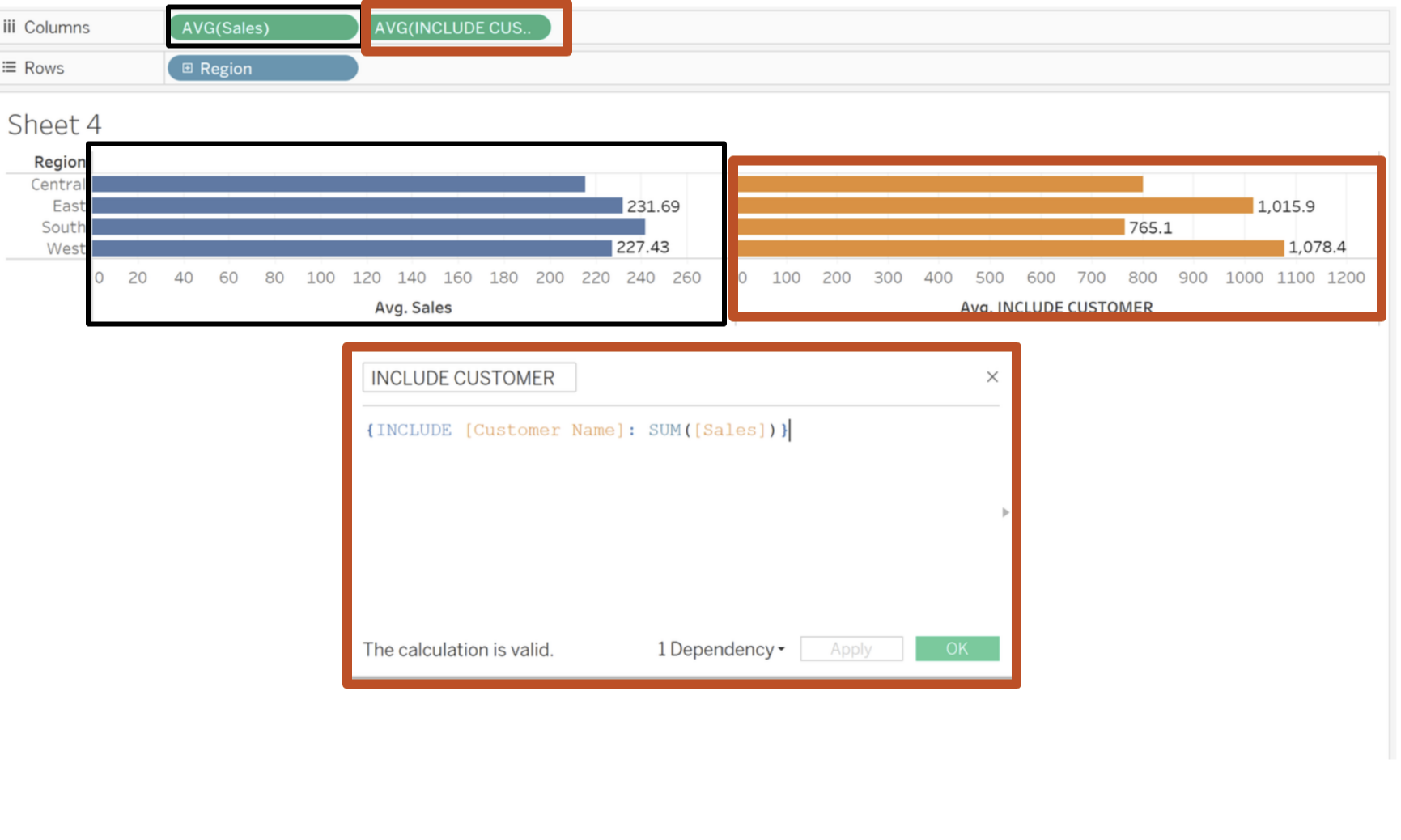
Task: Click the Region column header
Action: [59, 162]
